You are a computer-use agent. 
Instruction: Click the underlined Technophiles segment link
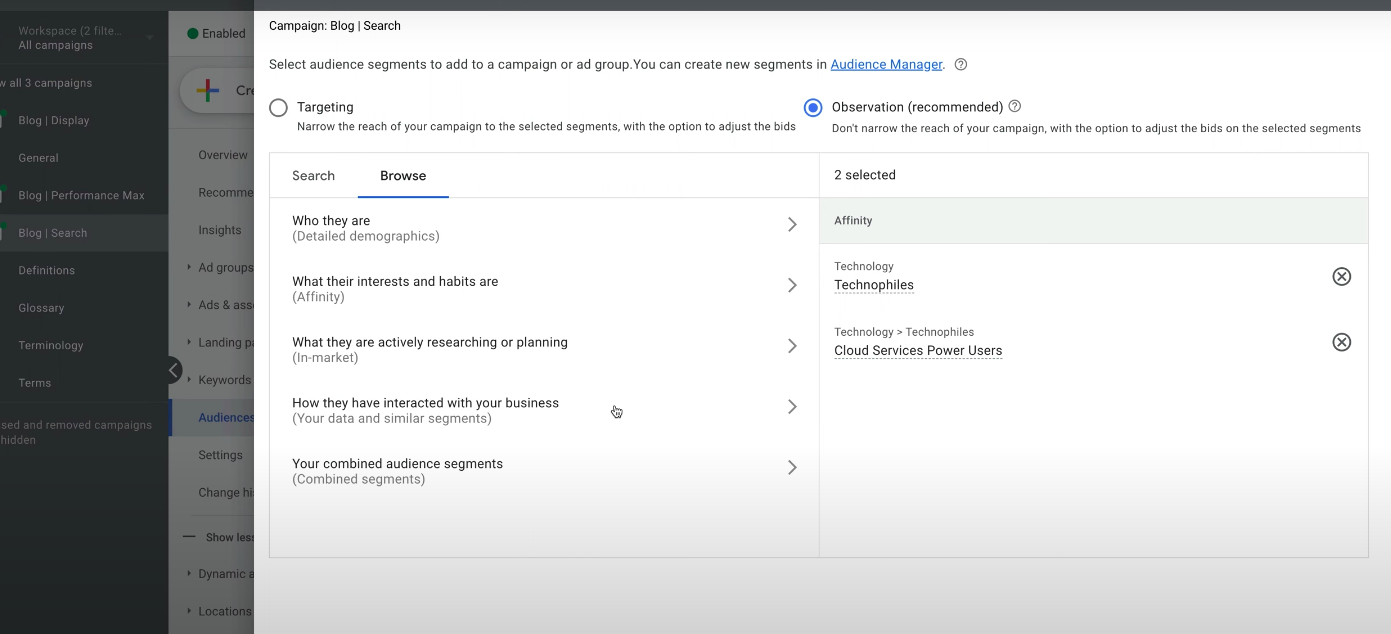click(x=873, y=285)
